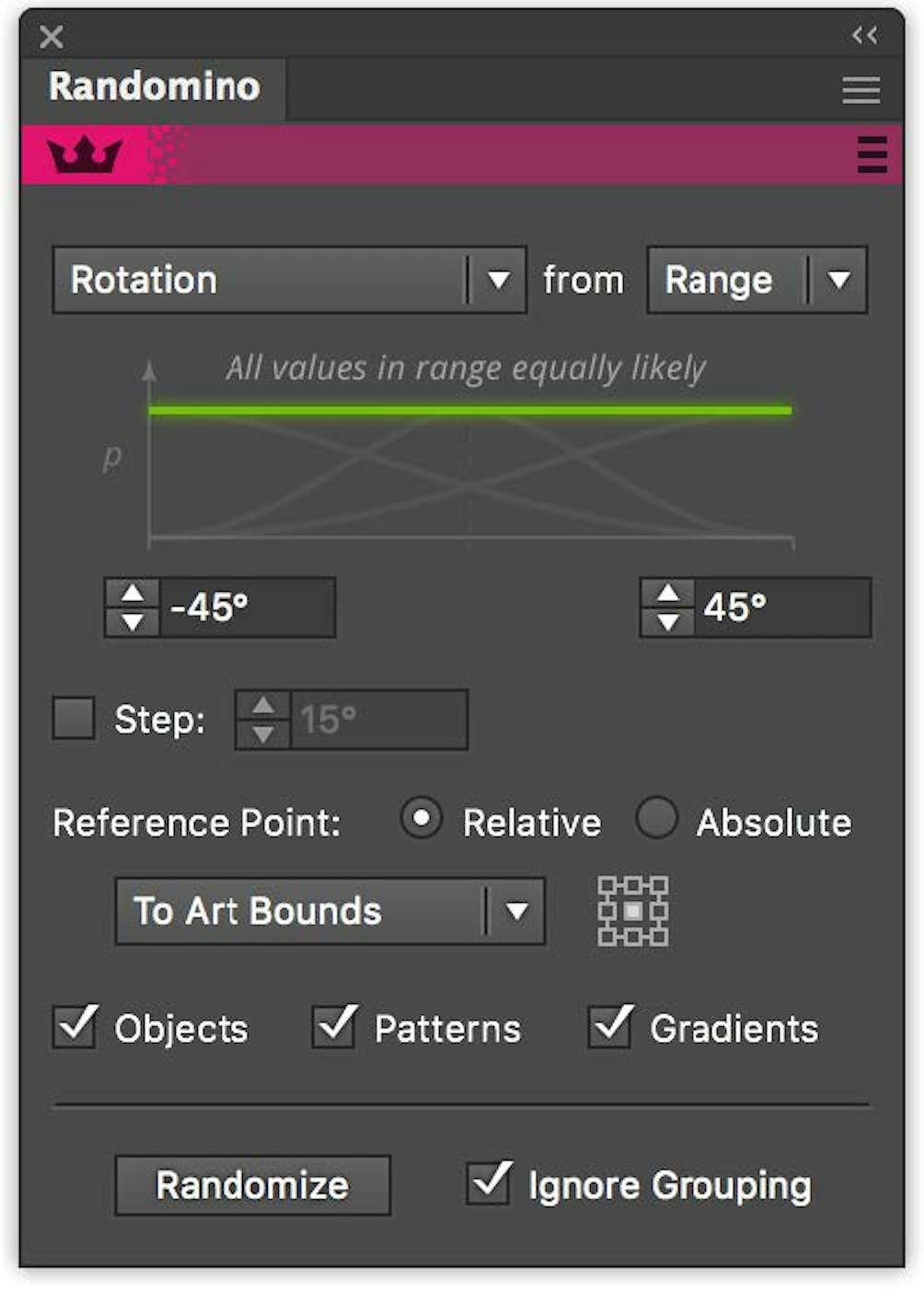The width and height of the screenshot is (924, 1294).
Task: Toggle the Ignore Grouping checkbox
Action: click(x=490, y=1182)
